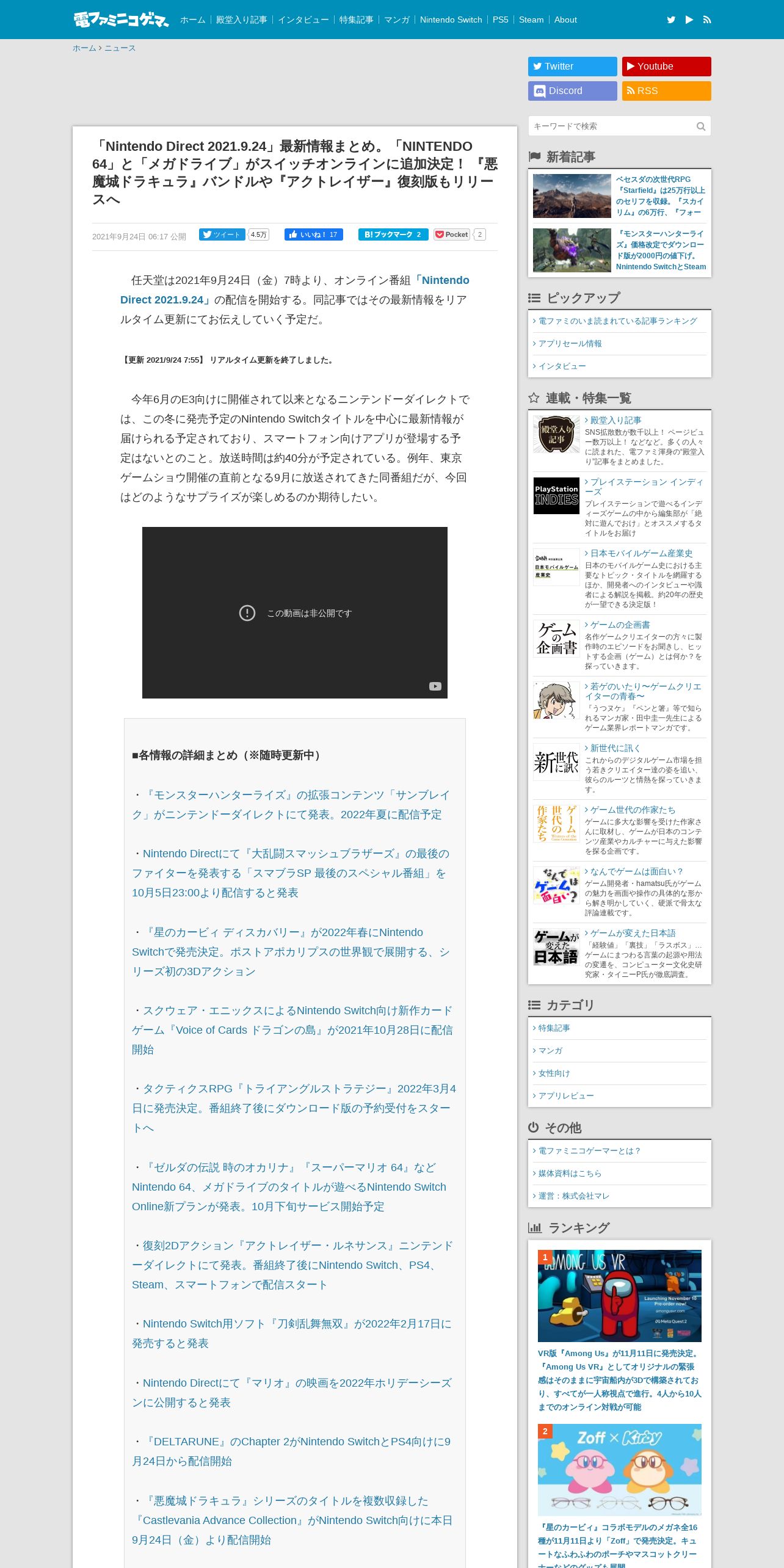Open the Among Us VR ranking thumbnail
The width and height of the screenshot is (784, 1568).
click(620, 1296)
